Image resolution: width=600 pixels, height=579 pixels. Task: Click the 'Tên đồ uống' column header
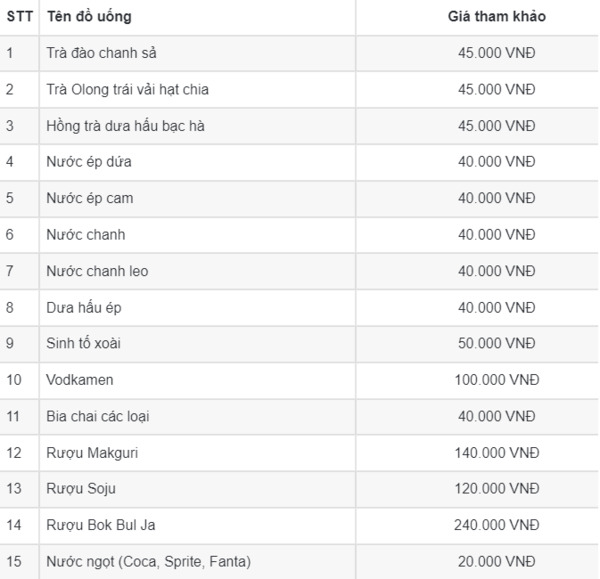(89, 17)
